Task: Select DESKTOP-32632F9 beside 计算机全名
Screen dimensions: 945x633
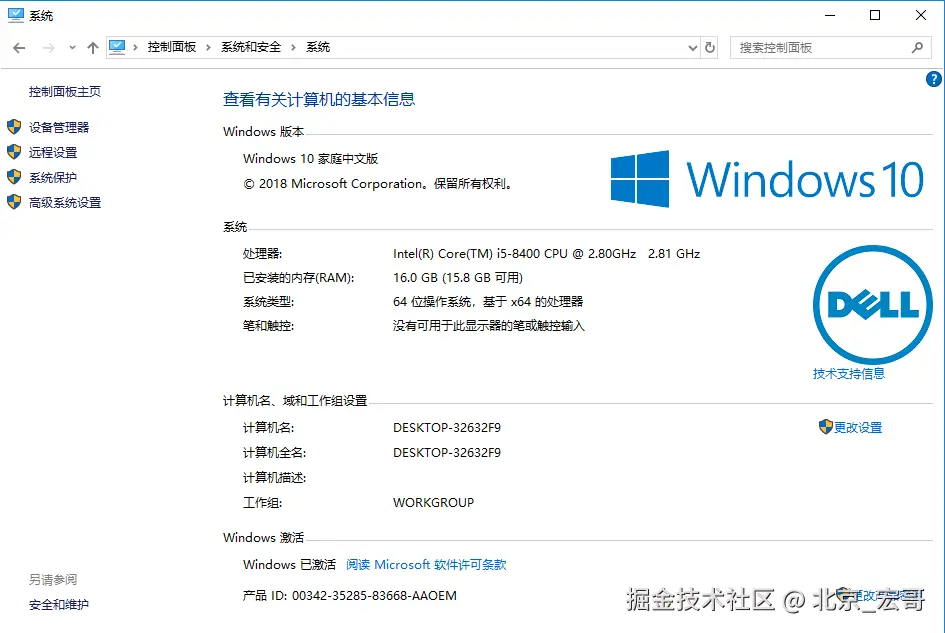Action: [447, 453]
